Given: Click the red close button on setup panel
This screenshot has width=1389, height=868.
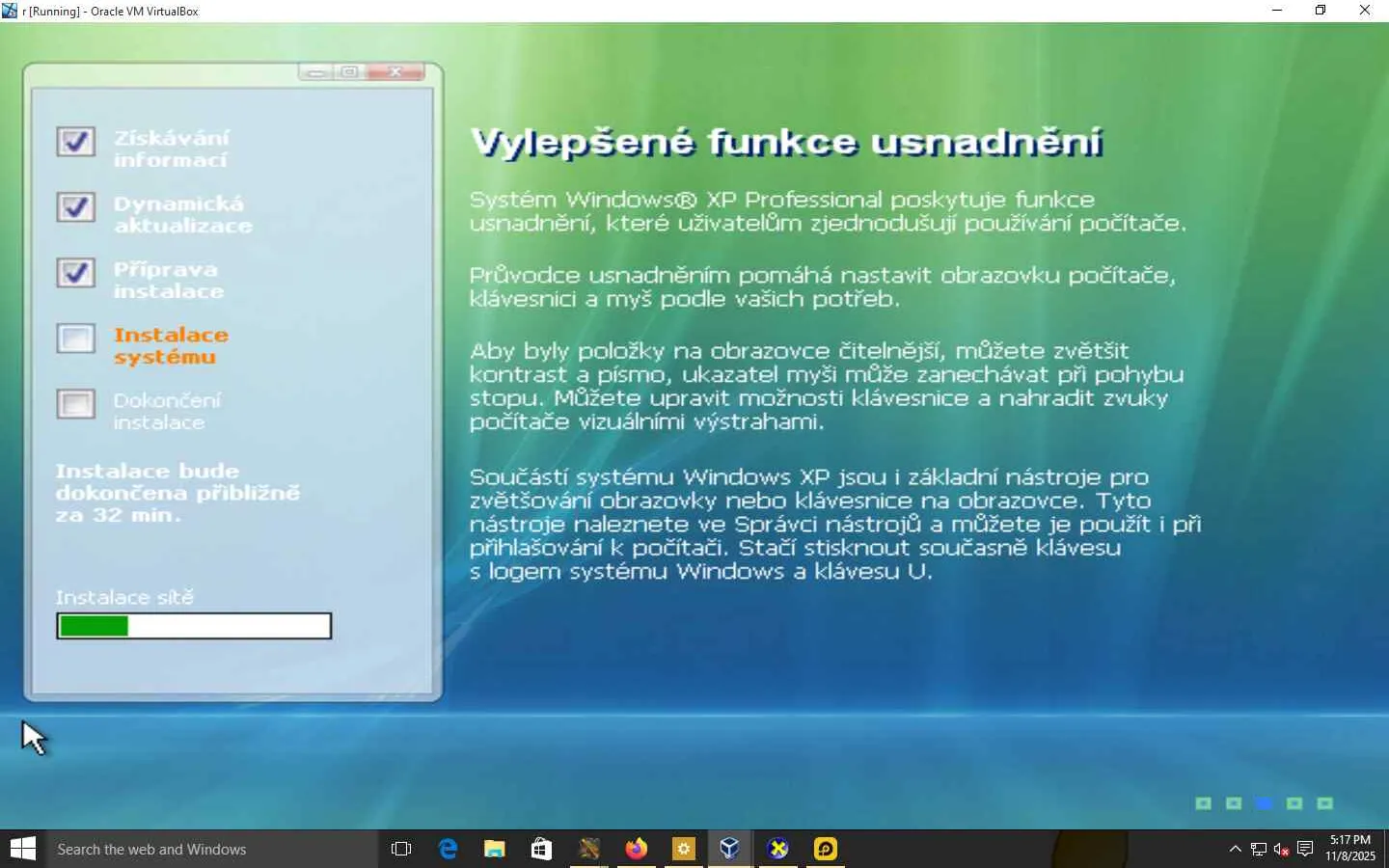Looking at the screenshot, I should point(395,72).
